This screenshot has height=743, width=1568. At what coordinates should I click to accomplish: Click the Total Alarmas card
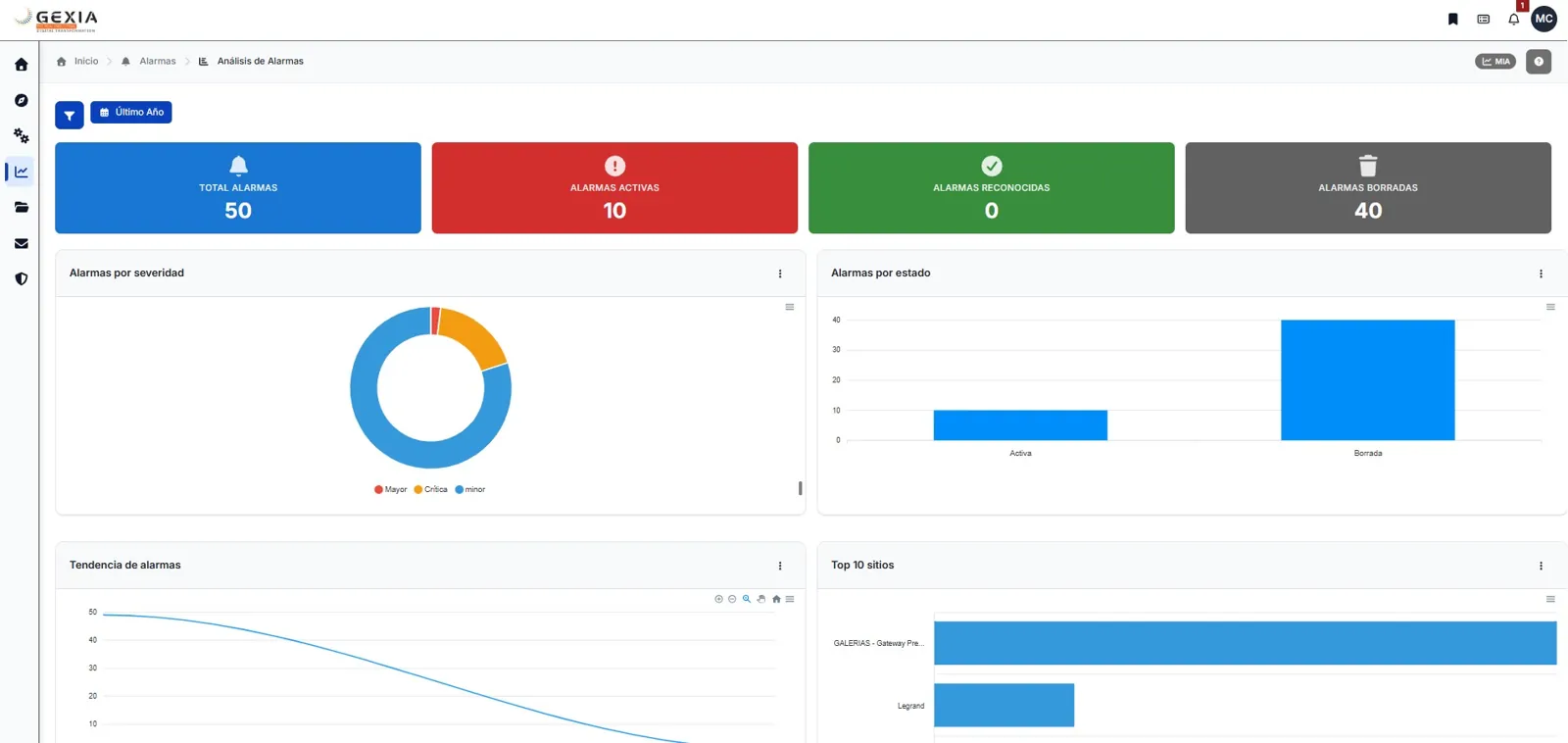coord(238,188)
